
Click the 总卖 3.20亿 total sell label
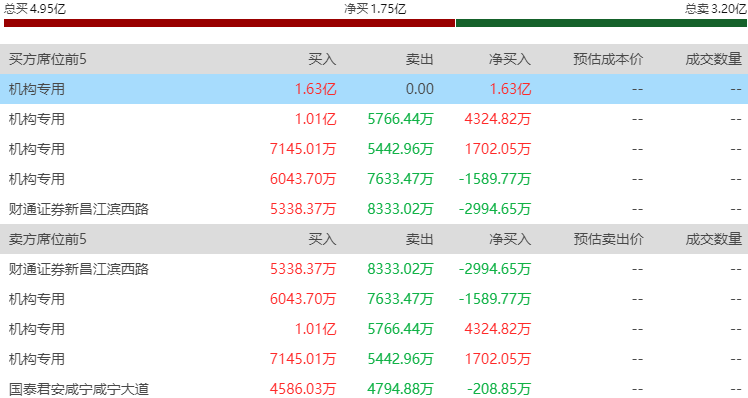[x=716, y=8]
